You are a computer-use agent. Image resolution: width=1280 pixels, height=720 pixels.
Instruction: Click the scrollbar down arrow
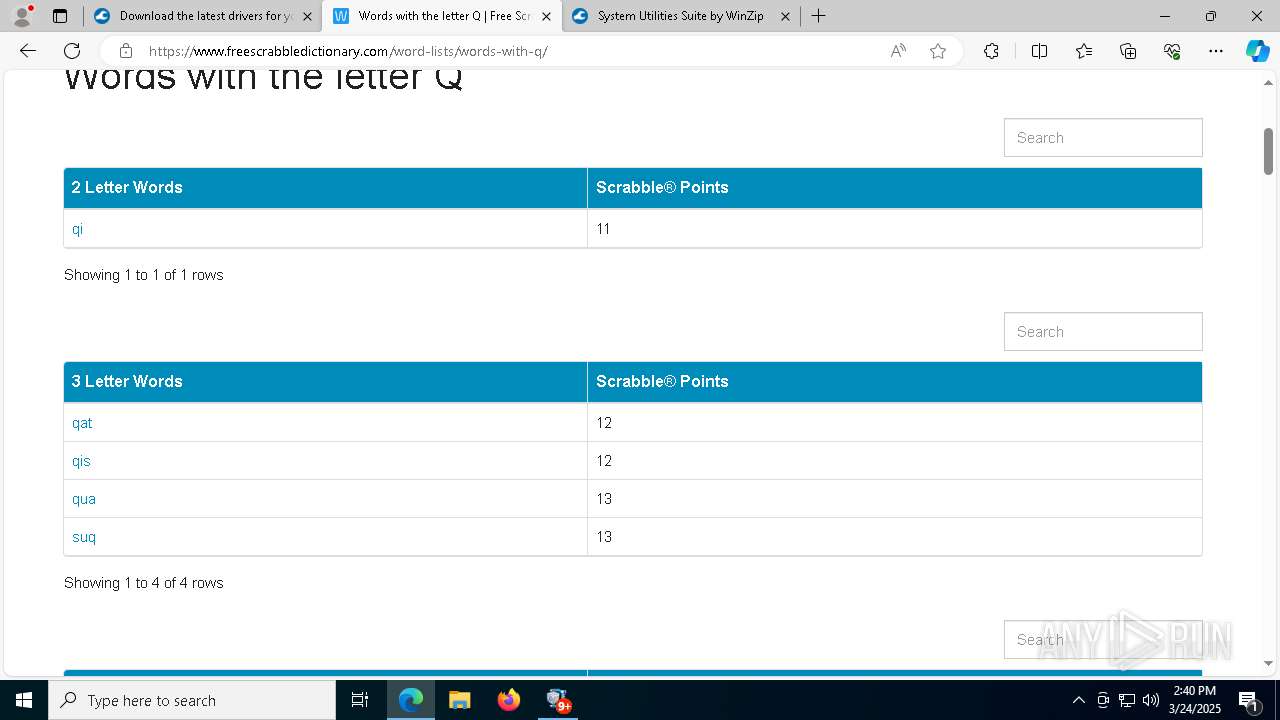coord(1268,663)
